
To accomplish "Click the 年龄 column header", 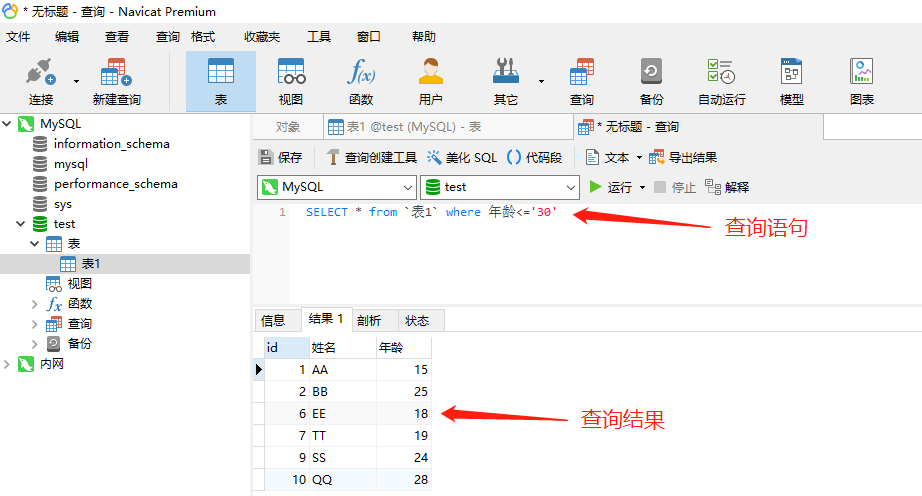I will pyautogui.click(x=404, y=348).
